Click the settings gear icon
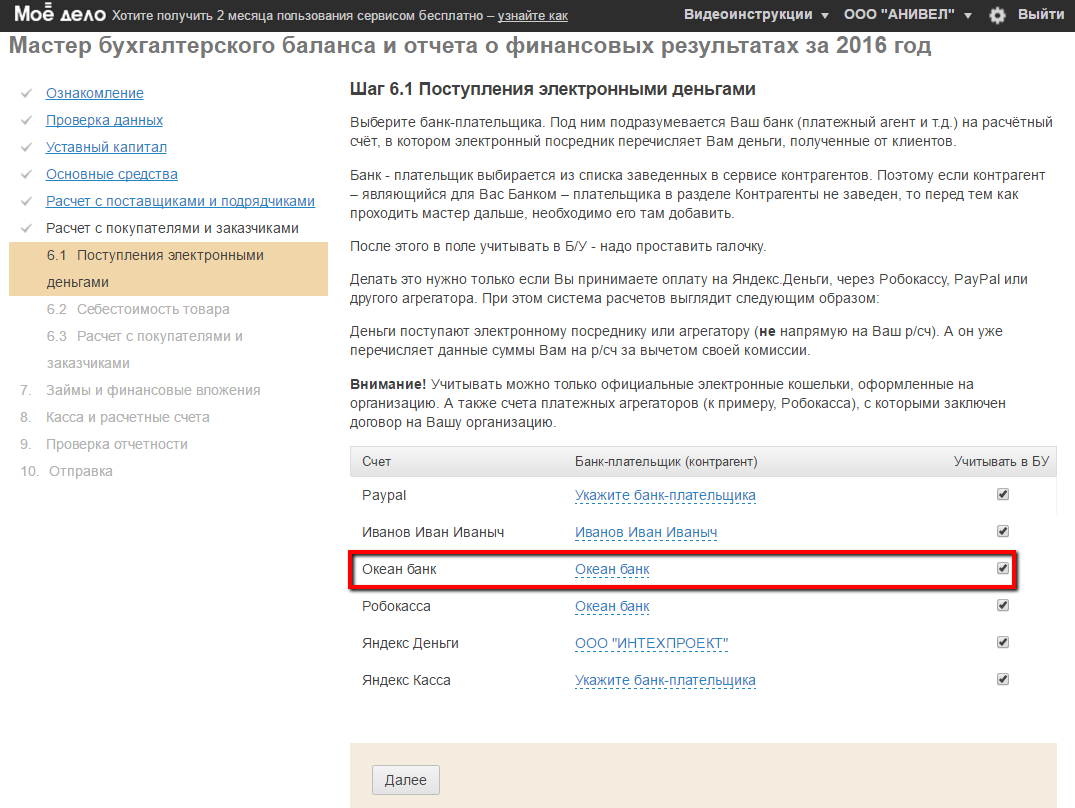1075x808 pixels. pyautogui.click(x=997, y=15)
